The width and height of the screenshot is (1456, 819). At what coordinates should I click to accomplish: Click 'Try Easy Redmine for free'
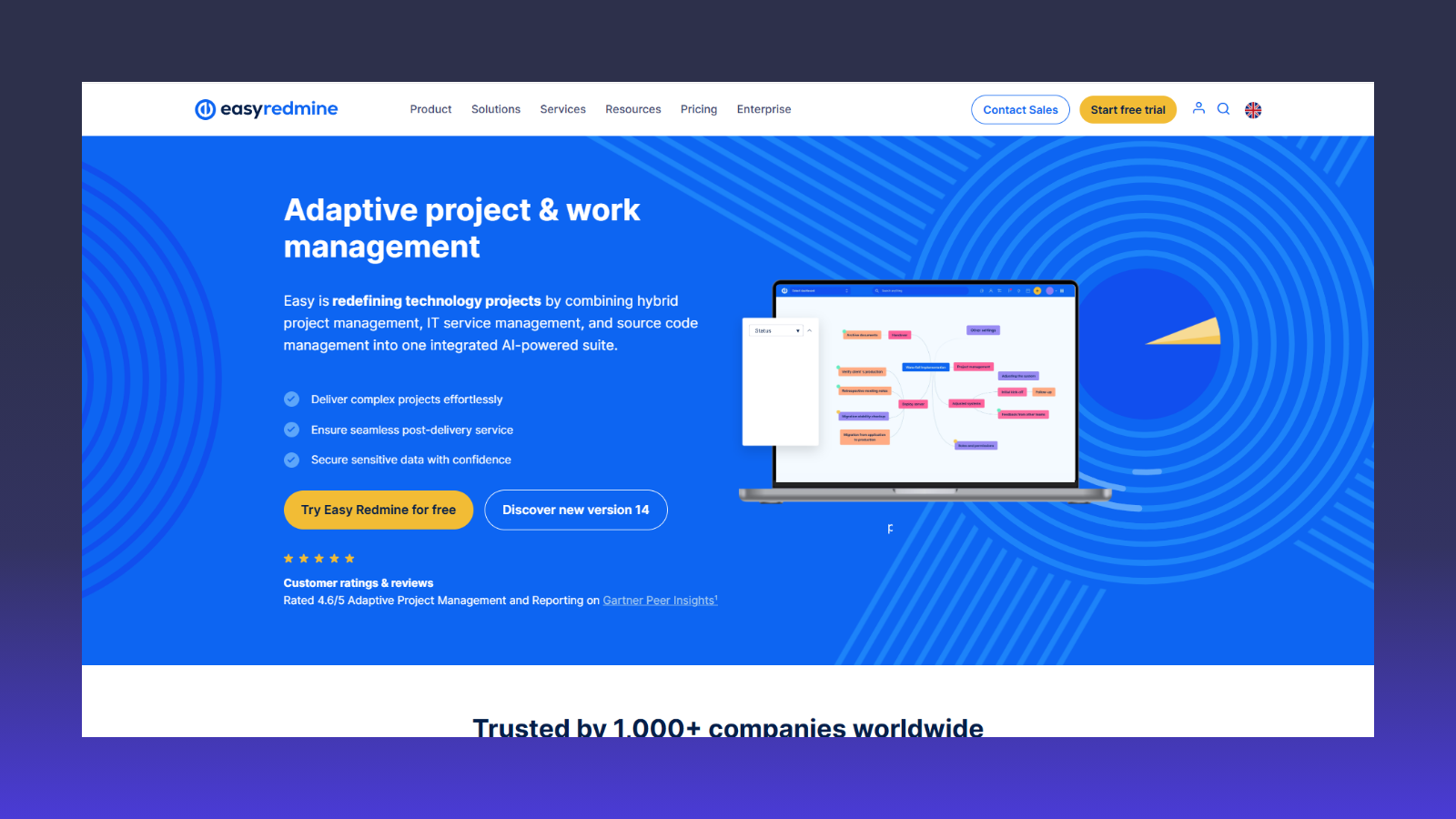379,510
